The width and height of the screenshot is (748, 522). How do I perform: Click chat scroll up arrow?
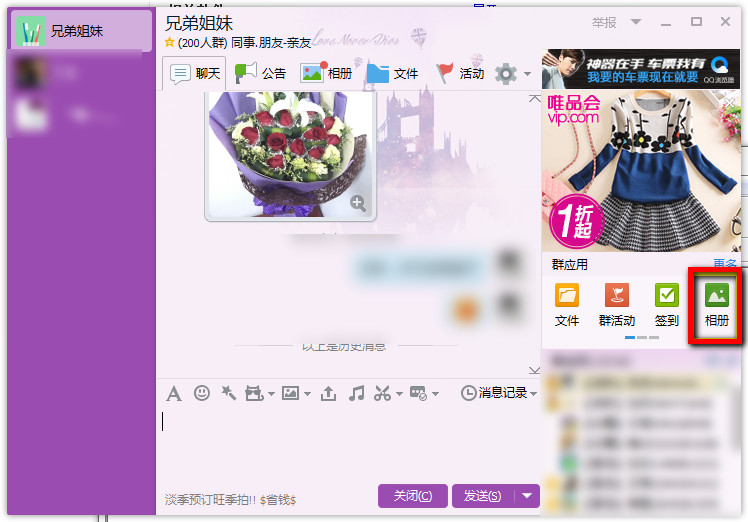(x=534, y=98)
